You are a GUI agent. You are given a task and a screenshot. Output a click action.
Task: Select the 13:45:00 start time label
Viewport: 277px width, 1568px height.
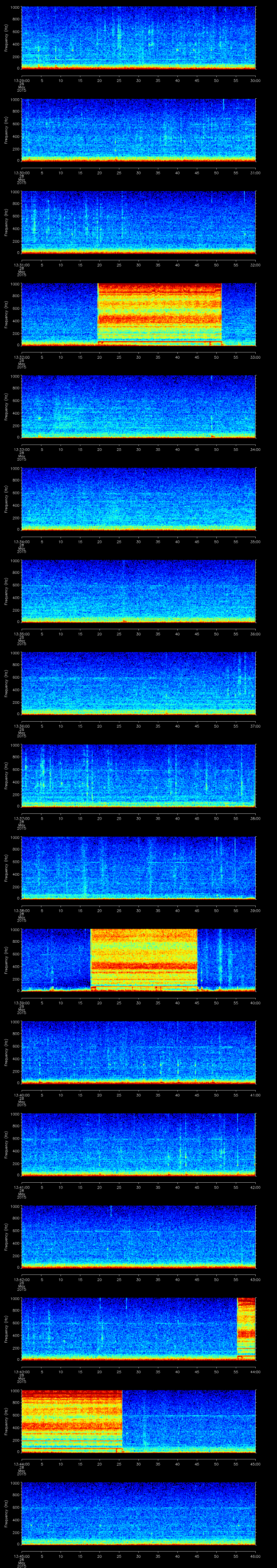click(21, 1556)
